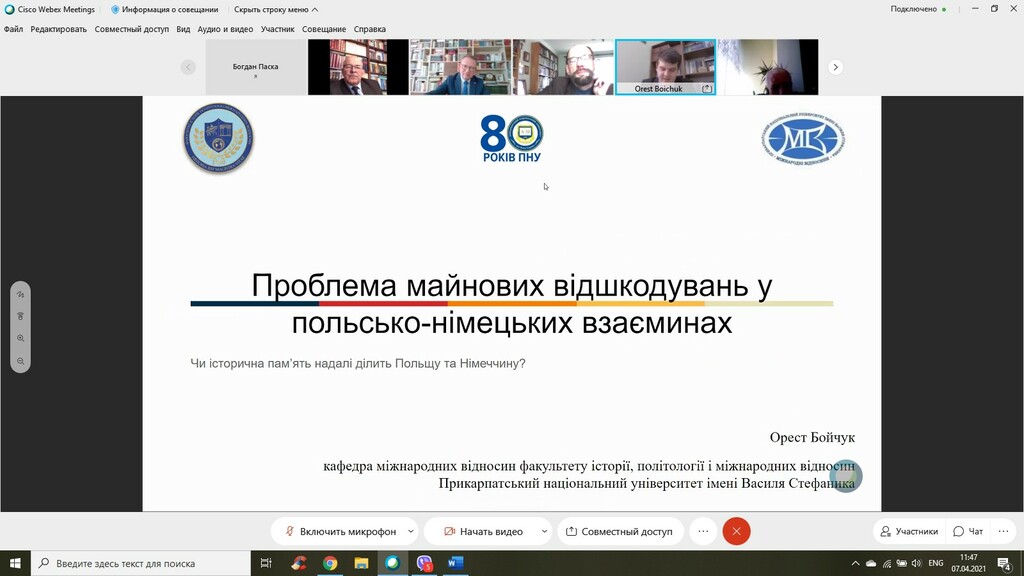
Task: Zoom out of the shared content
Action: click(20, 361)
